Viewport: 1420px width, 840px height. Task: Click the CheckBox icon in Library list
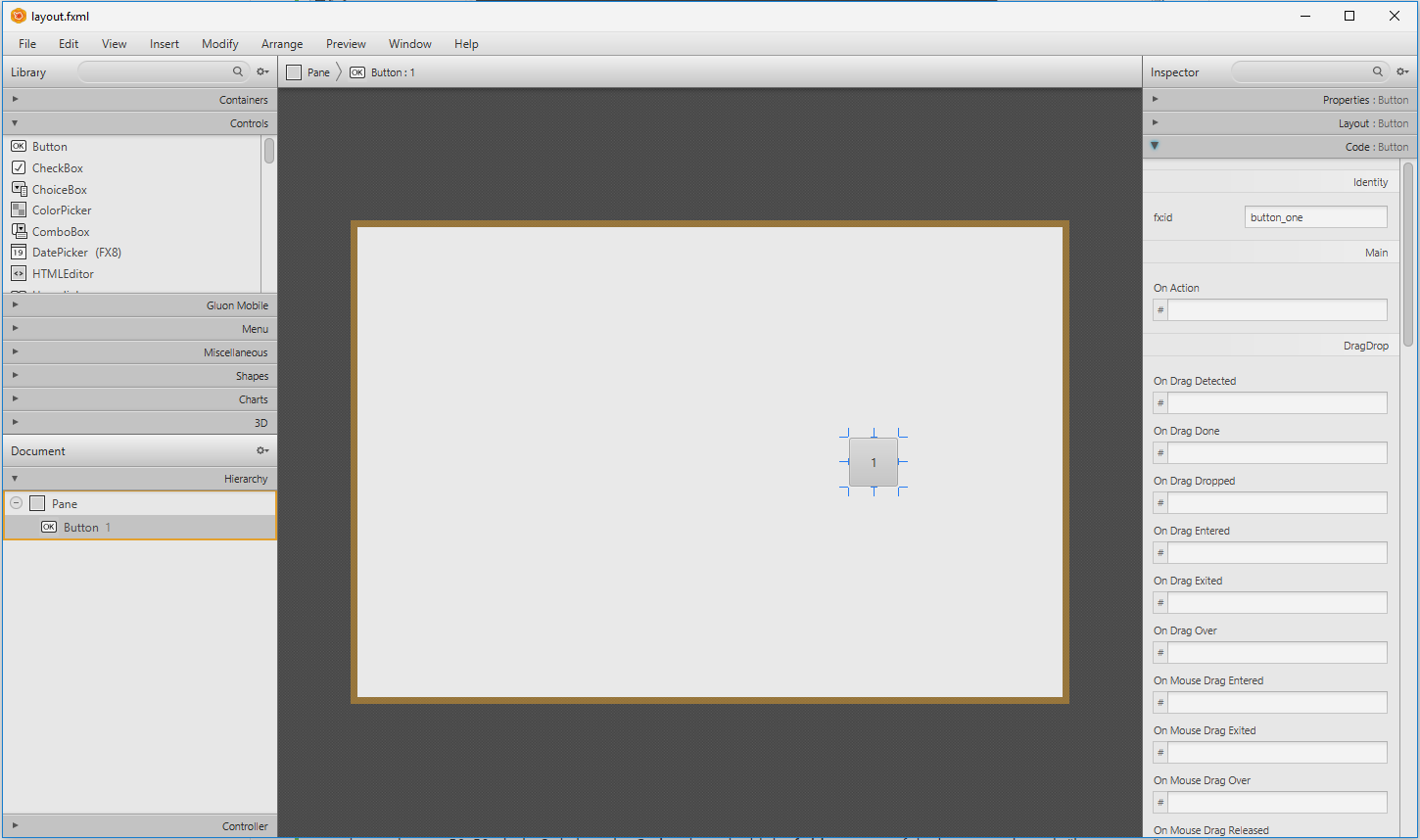[x=19, y=167]
